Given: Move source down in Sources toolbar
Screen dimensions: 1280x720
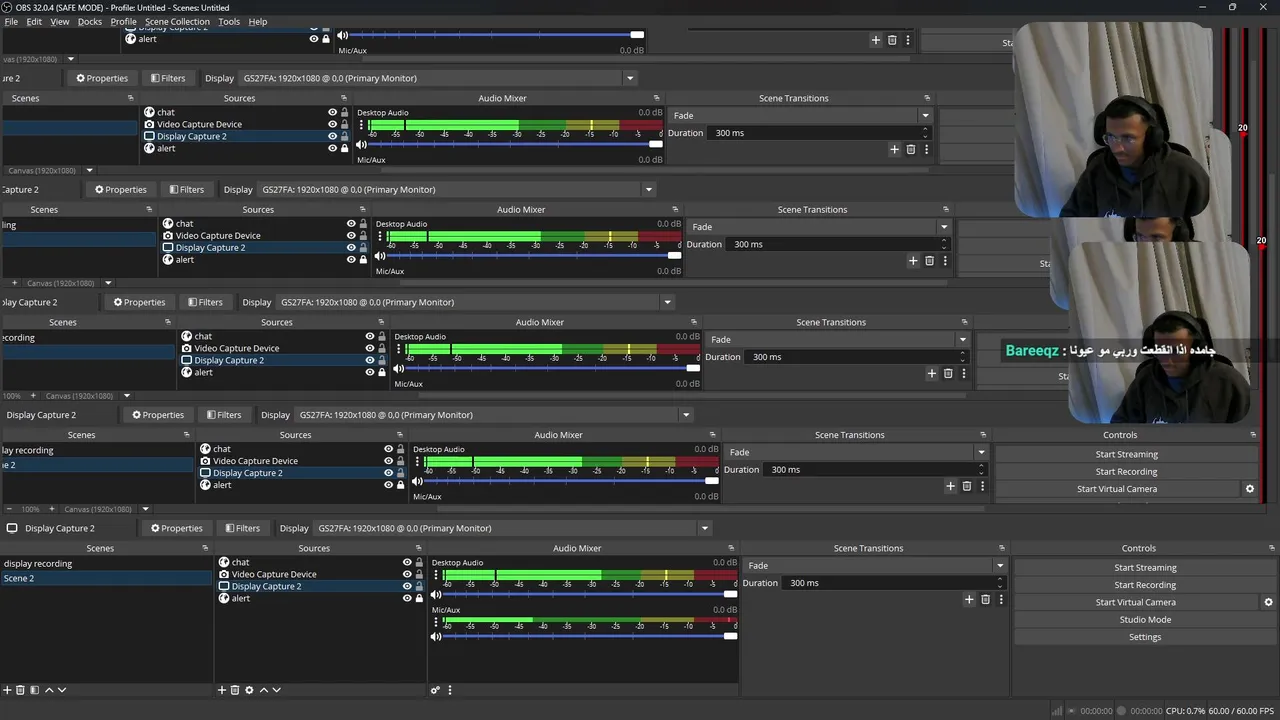Looking at the screenshot, I should [277, 690].
